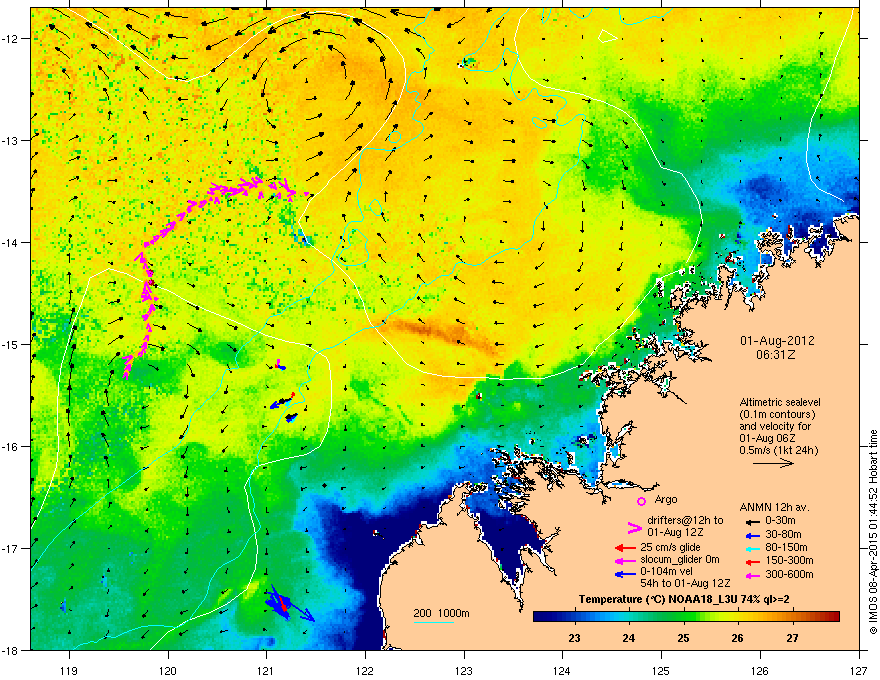Viewport: 880px width, 680px height.
Task: Click the 25 cm/s glide label
Action: point(671,547)
